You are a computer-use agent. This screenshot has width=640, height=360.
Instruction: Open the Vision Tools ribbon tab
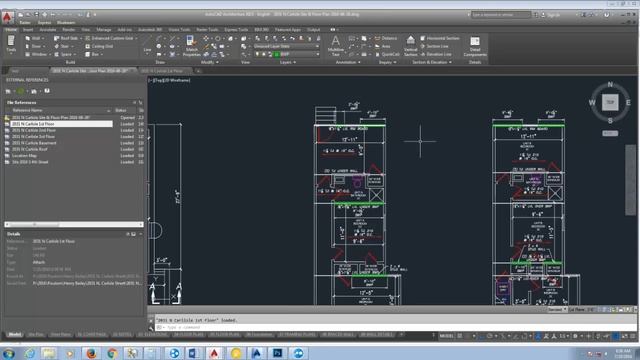179,30
